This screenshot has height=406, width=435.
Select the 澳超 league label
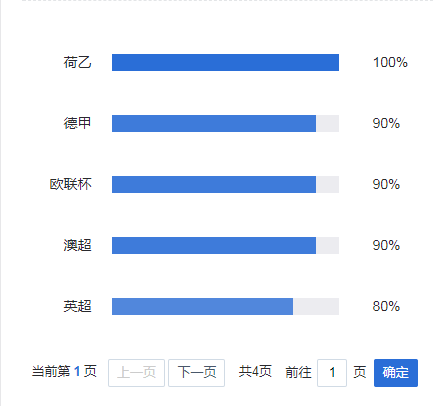[x=77, y=245]
